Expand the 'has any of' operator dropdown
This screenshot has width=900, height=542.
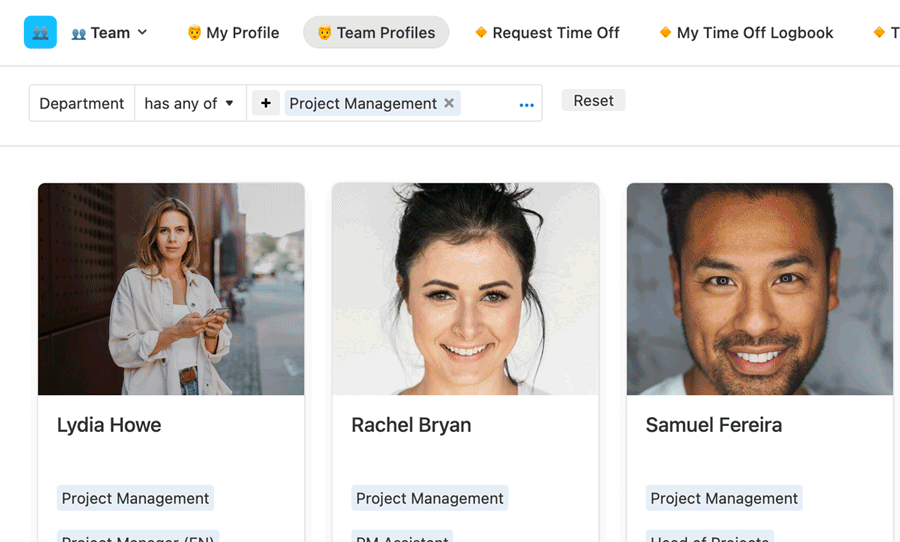pos(190,103)
